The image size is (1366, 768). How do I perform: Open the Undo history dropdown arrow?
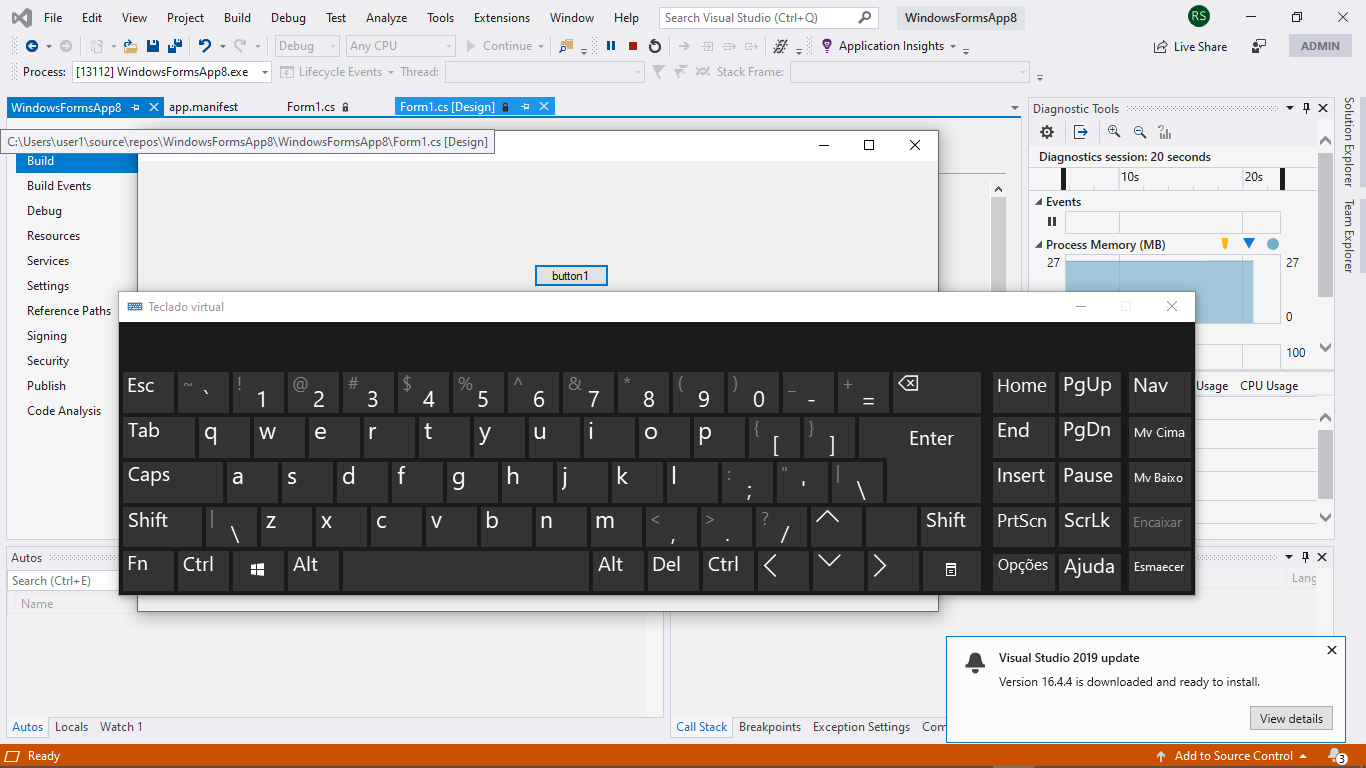[222, 46]
